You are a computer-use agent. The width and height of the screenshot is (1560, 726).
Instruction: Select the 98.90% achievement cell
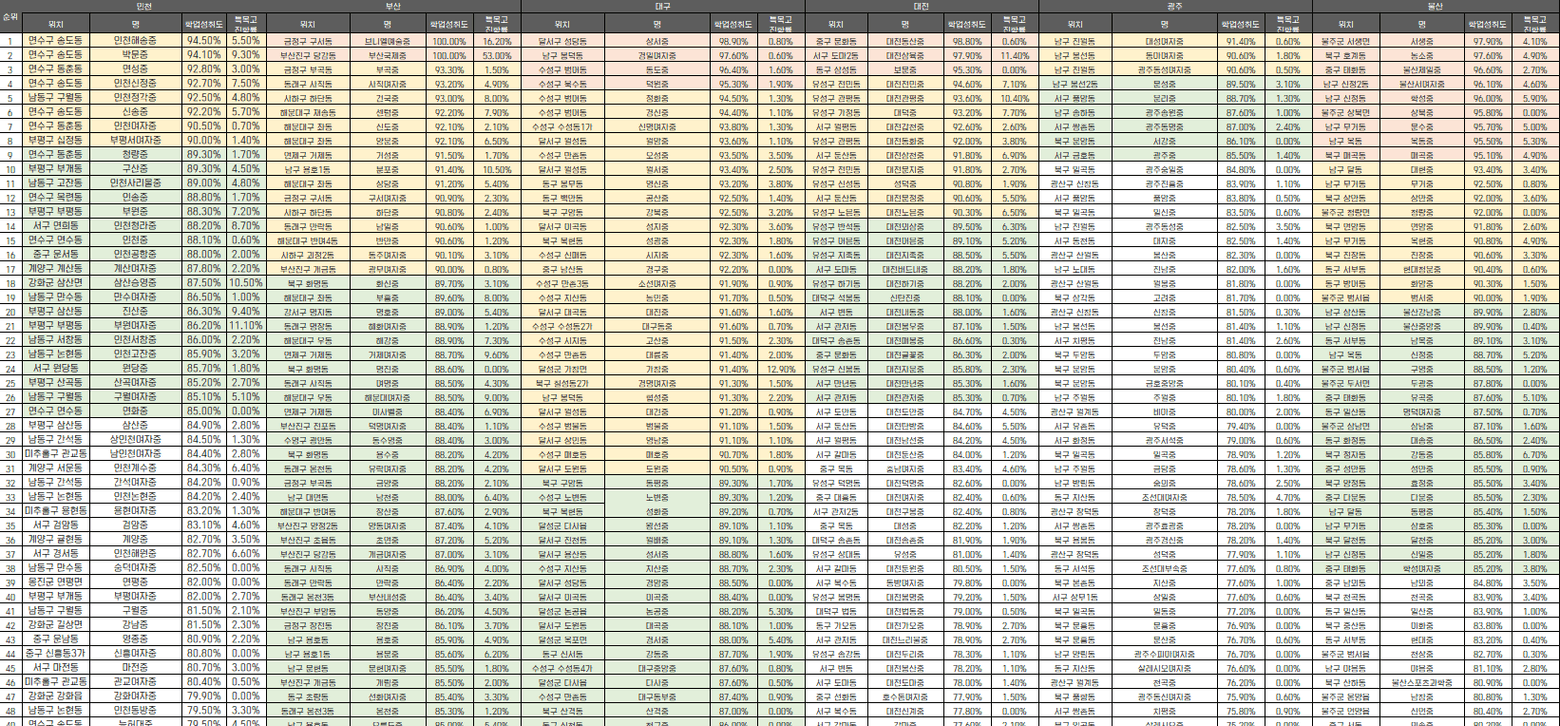point(733,41)
